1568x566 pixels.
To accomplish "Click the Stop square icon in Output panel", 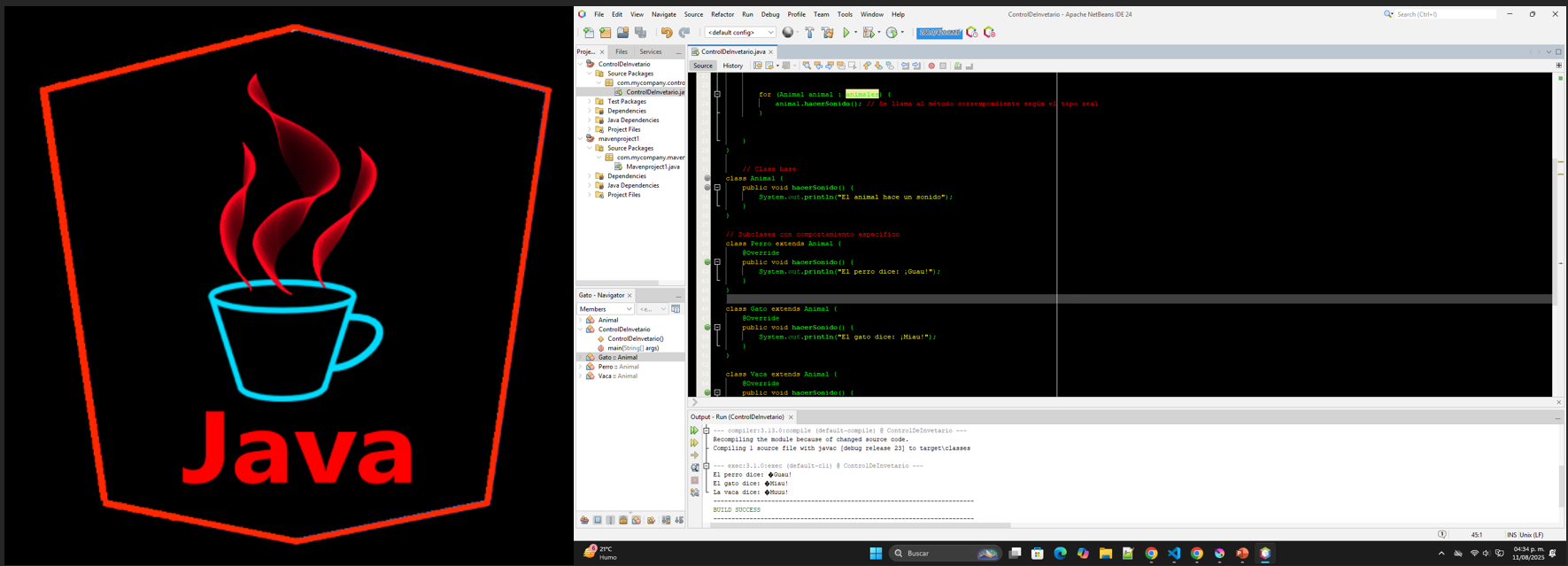I will pyautogui.click(x=694, y=480).
